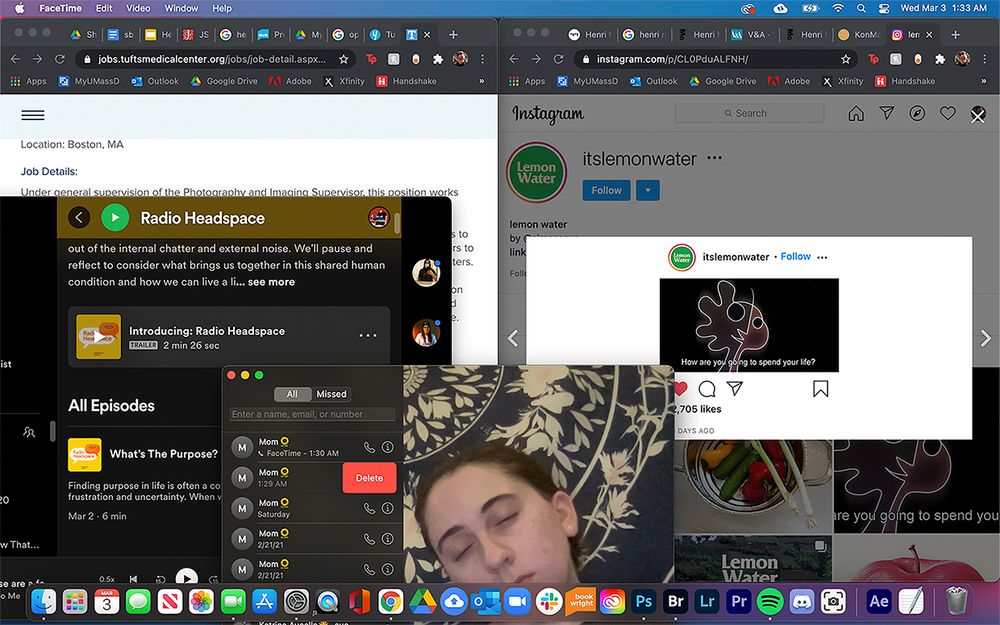Go to the next Instagram post arrow
1000x625 pixels.
point(985,338)
